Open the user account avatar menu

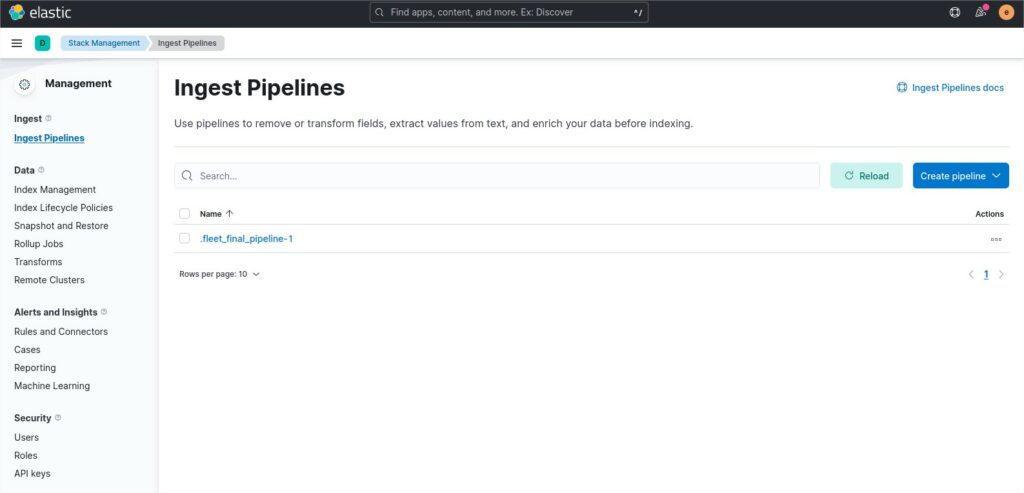(1006, 12)
